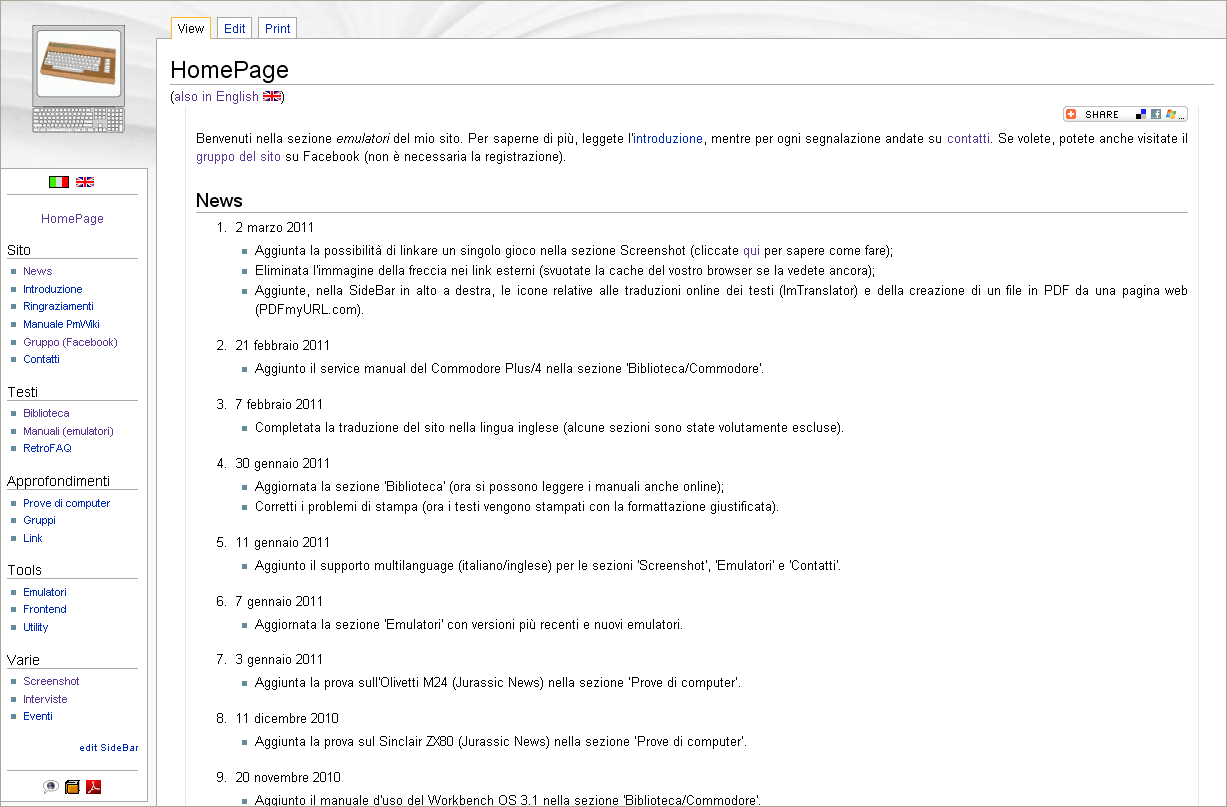Open Contatti in the sidebar

(x=41, y=359)
